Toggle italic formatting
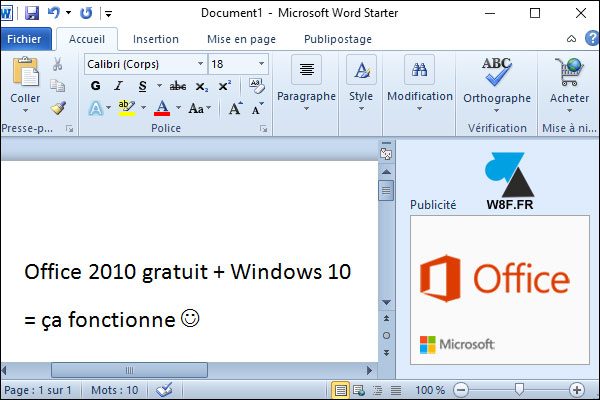The height and width of the screenshot is (400, 600). [119, 86]
